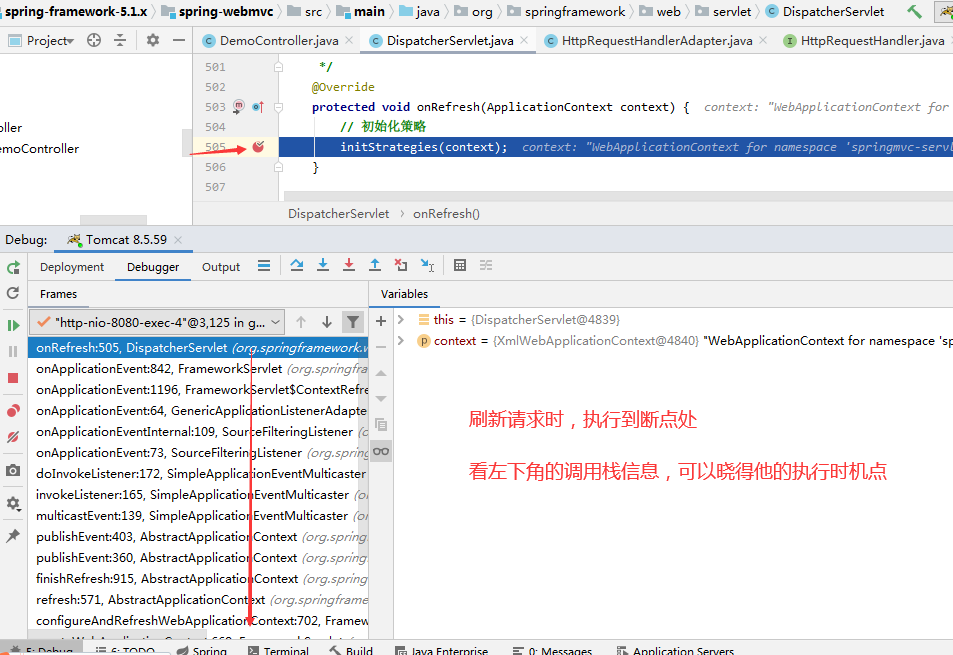Click the Step Into debugger icon
The height and width of the screenshot is (655, 953).
(323, 266)
